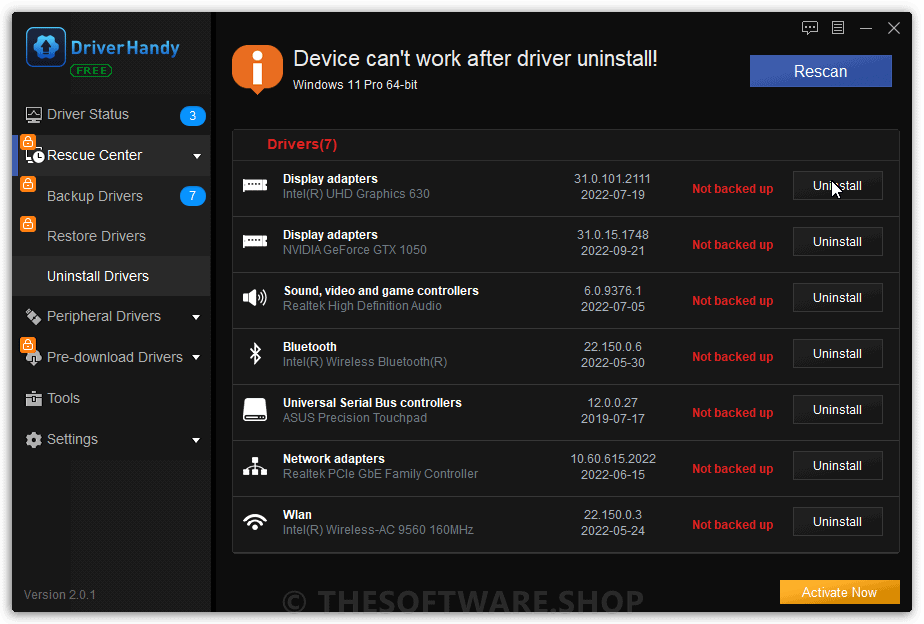Image resolution: width=924 pixels, height=624 pixels.
Task: Click the Bluetooth device icon
Action: tap(255, 354)
